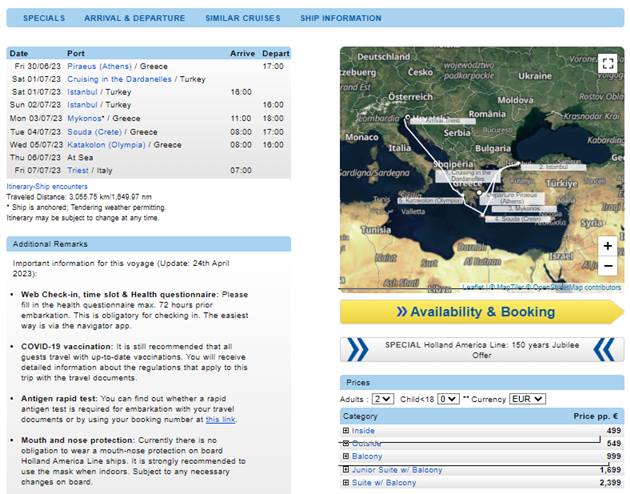This screenshot has height=494, width=630.
Task: Open Katakolon (Olympia) port link
Action: tap(106, 145)
